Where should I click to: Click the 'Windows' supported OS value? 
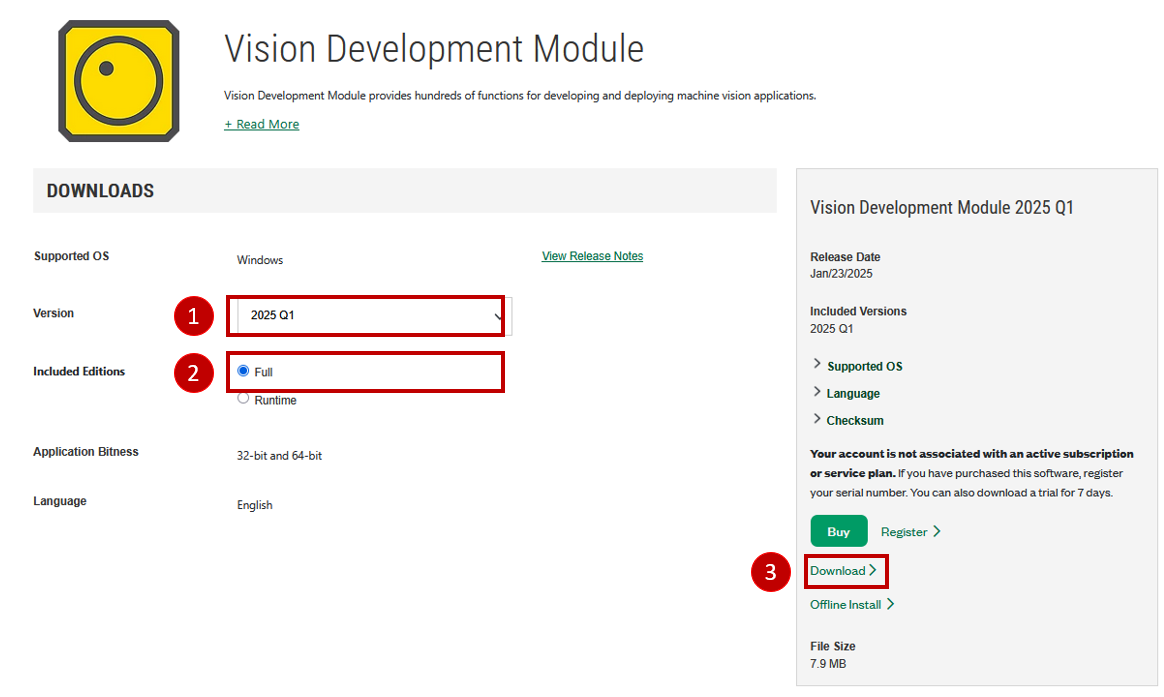pyautogui.click(x=260, y=260)
